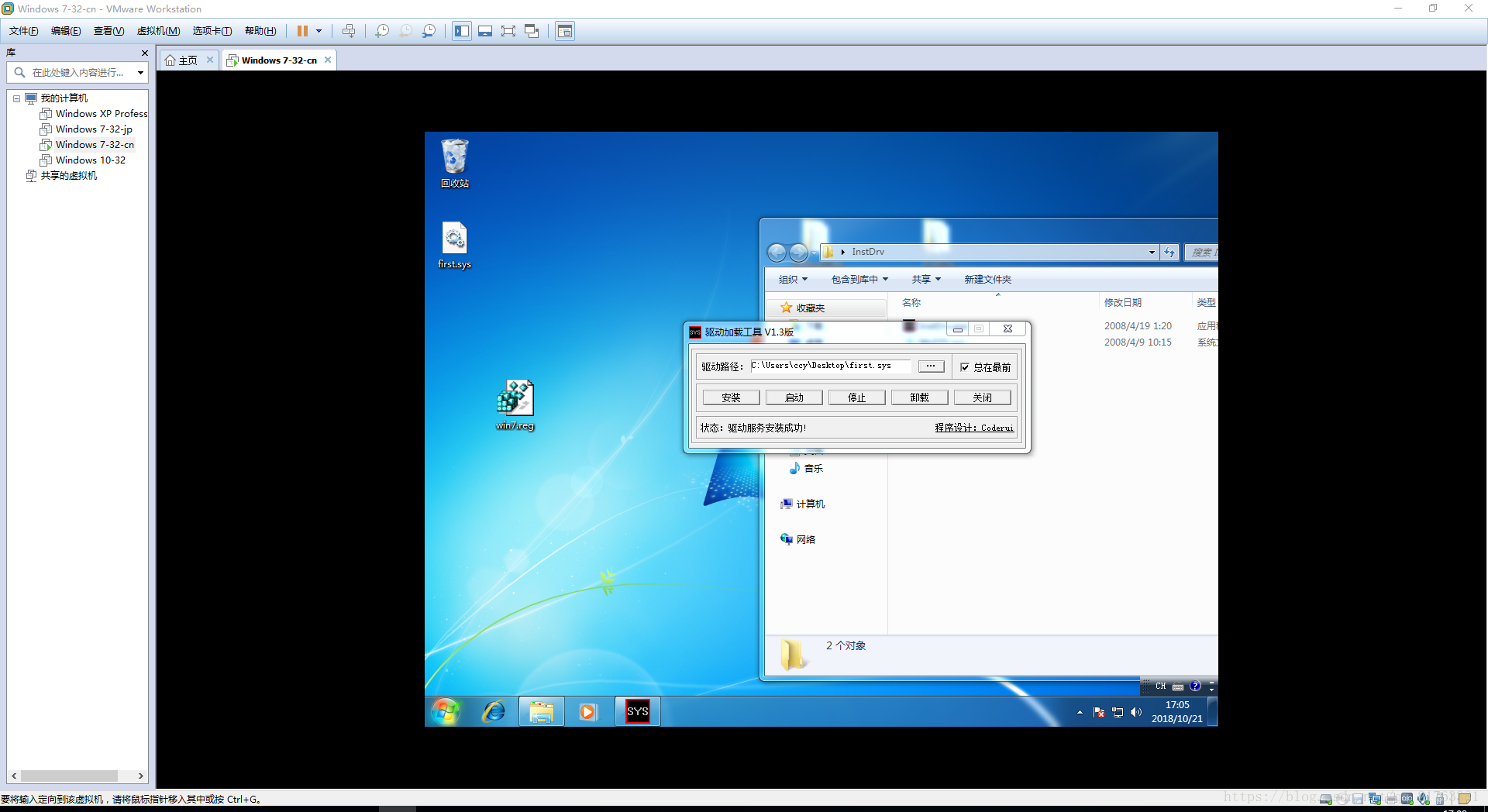Click Explorer back navigation arrow
This screenshot has width=1488, height=812.
777,253
